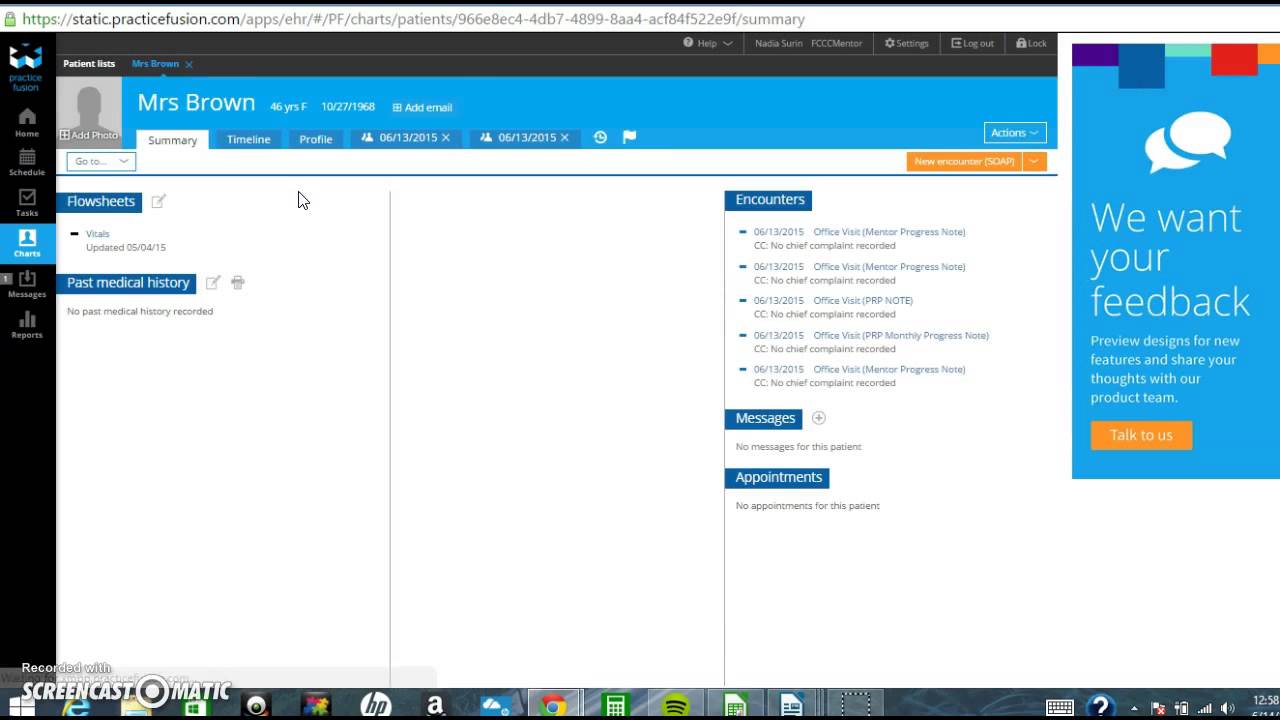
Task: Switch to the Summary tab
Action: point(172,140)
